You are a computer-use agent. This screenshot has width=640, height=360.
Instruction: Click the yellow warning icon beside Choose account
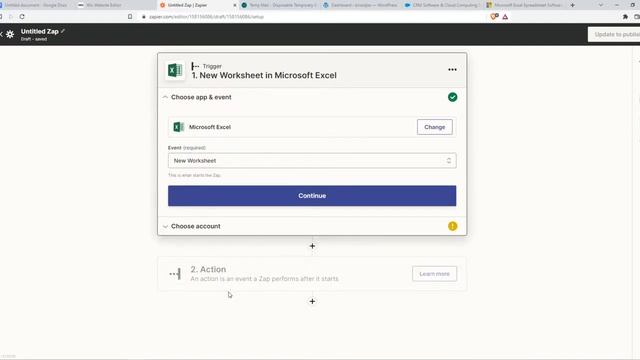pyautogui.click(x=452, y=226)
